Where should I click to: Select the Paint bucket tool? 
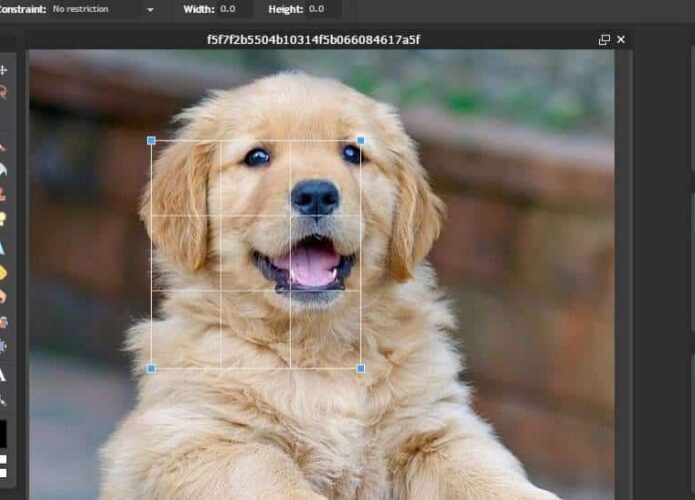pyautogui.click(x=3, y=170)
